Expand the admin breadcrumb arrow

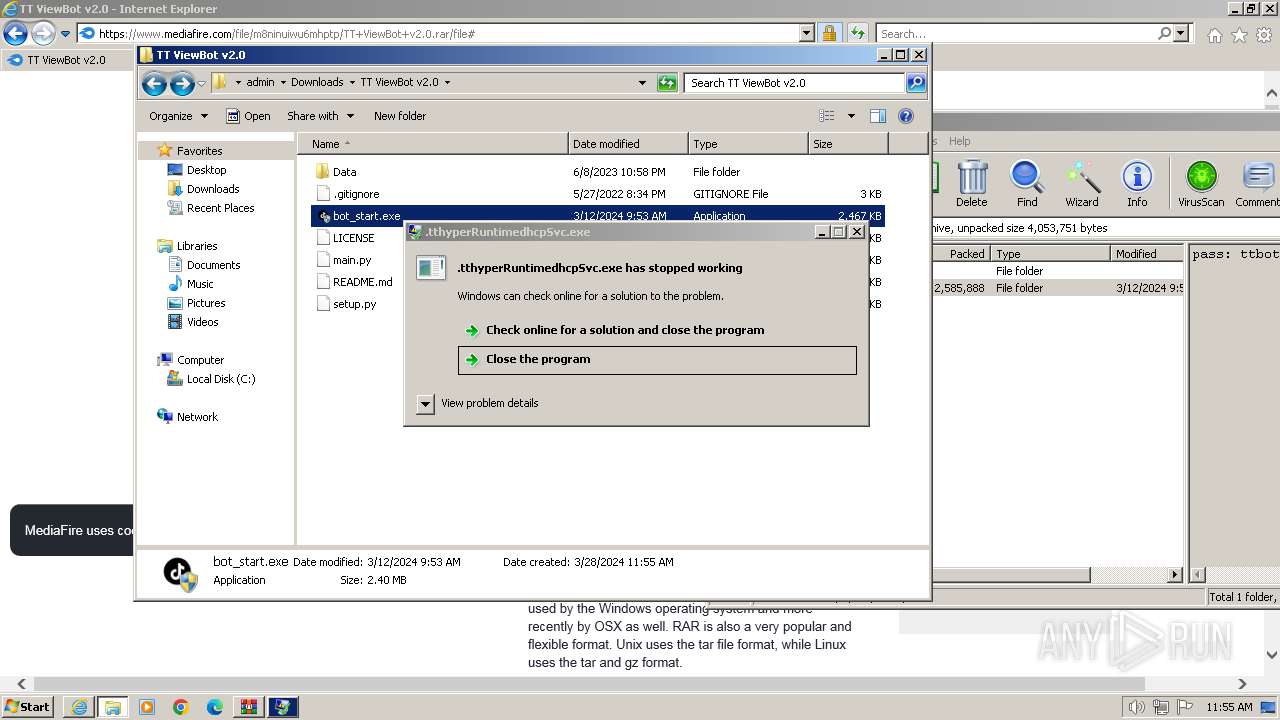[282, 83]
